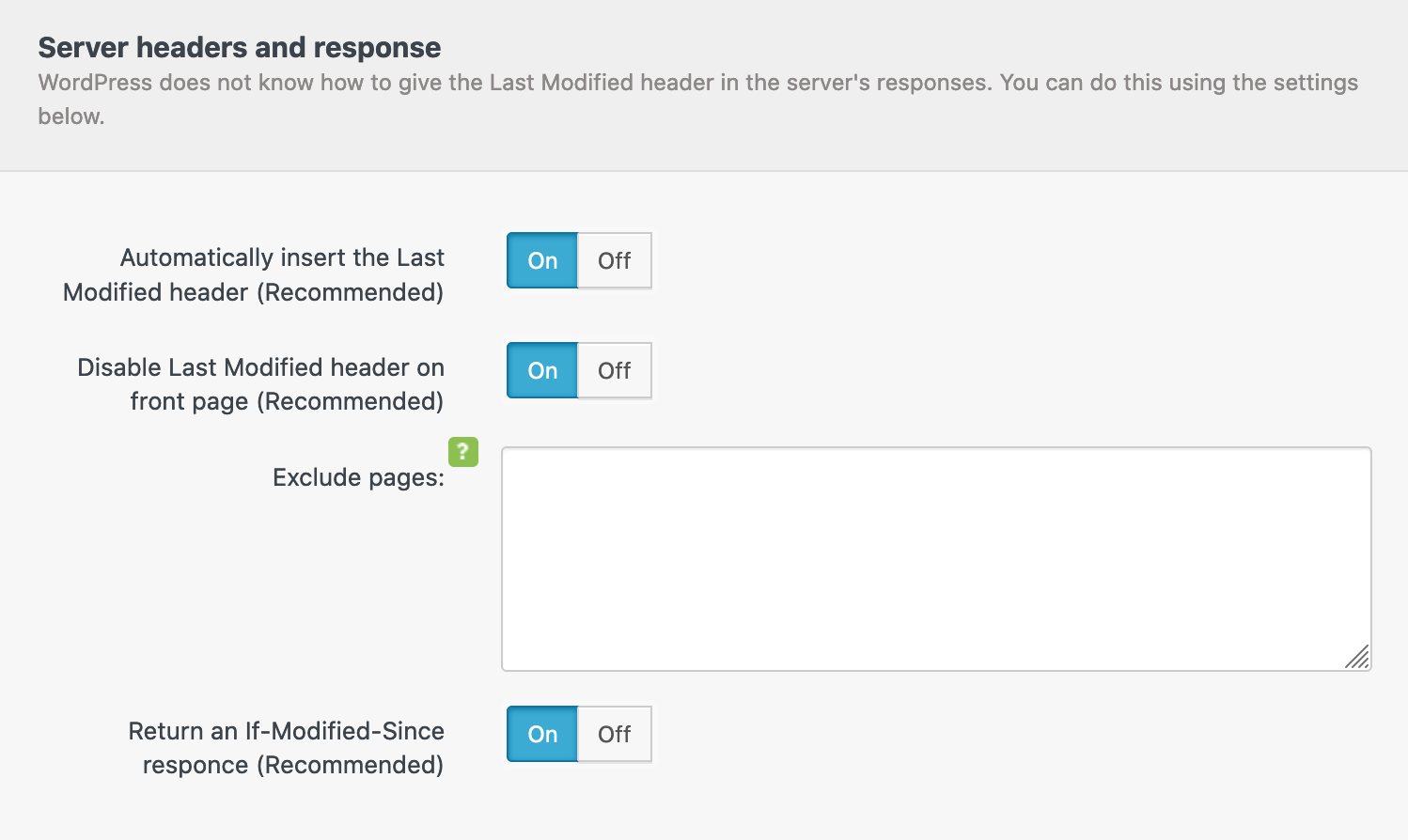Viewport: 1408px width, 840px height.
Task: Click the Exclude pages label
Action: point(358,477)
